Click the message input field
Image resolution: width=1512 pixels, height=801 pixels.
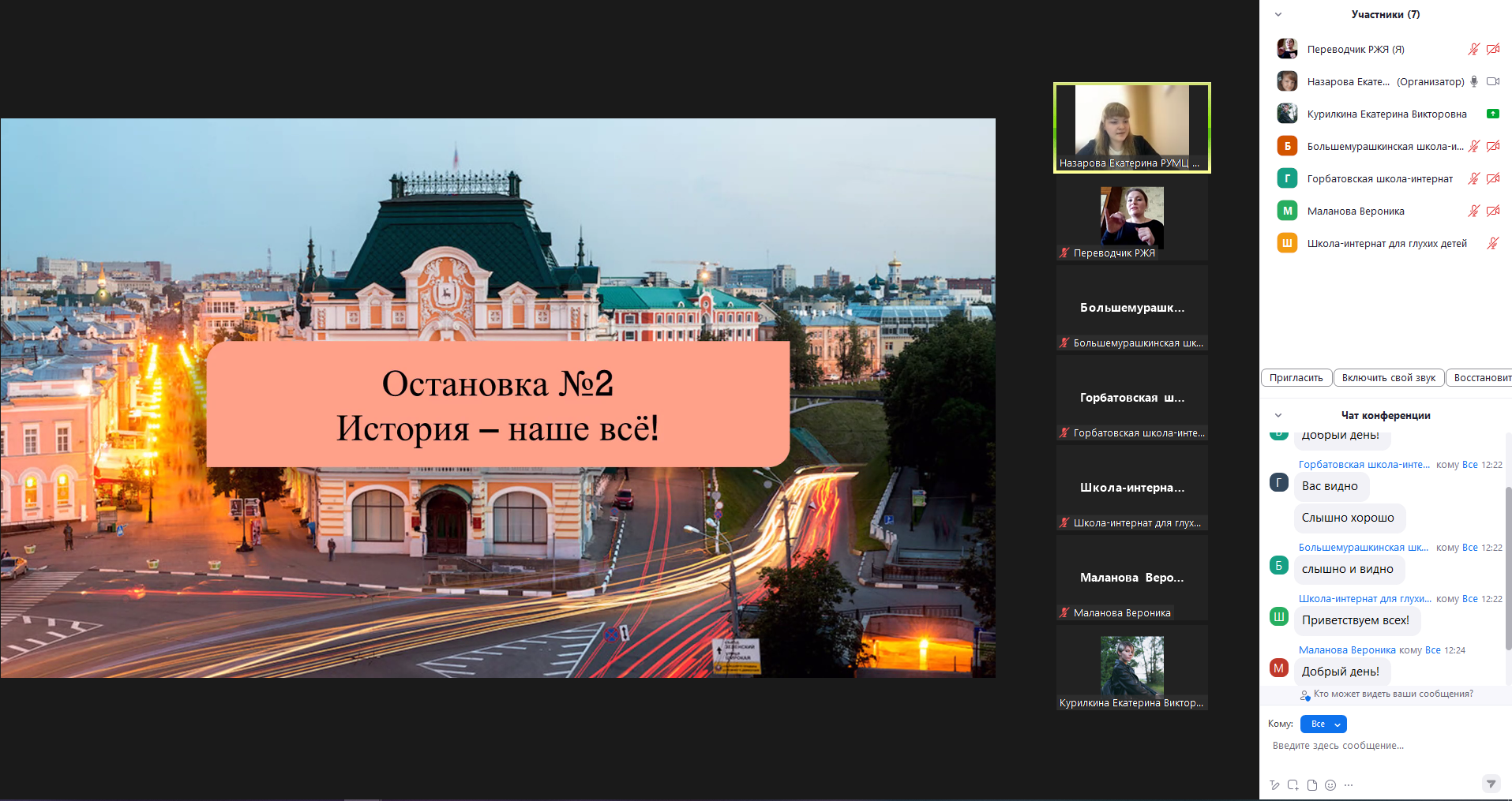click(1374, 746)
